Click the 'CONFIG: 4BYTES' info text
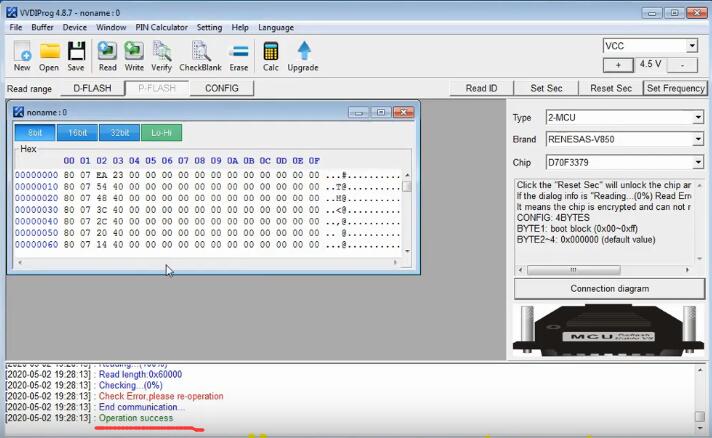Viewport: 712px width, 438px height. click(x=553, y=217)
